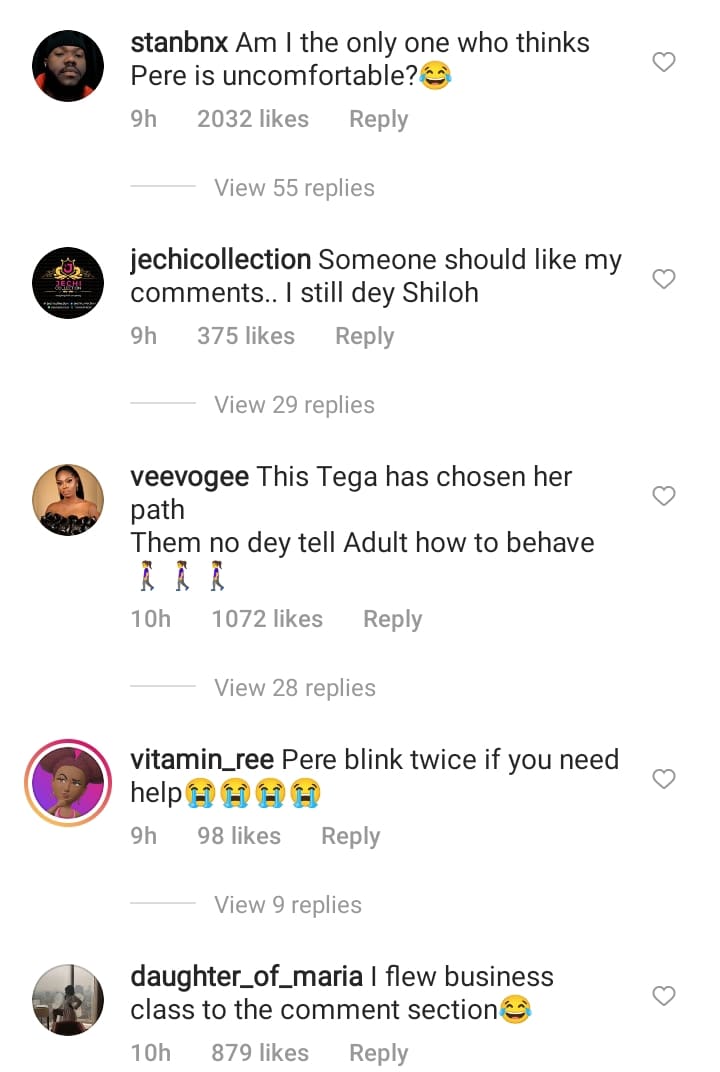
Task: Expand View 9 replies thread
Action: [x=287, y=905]
